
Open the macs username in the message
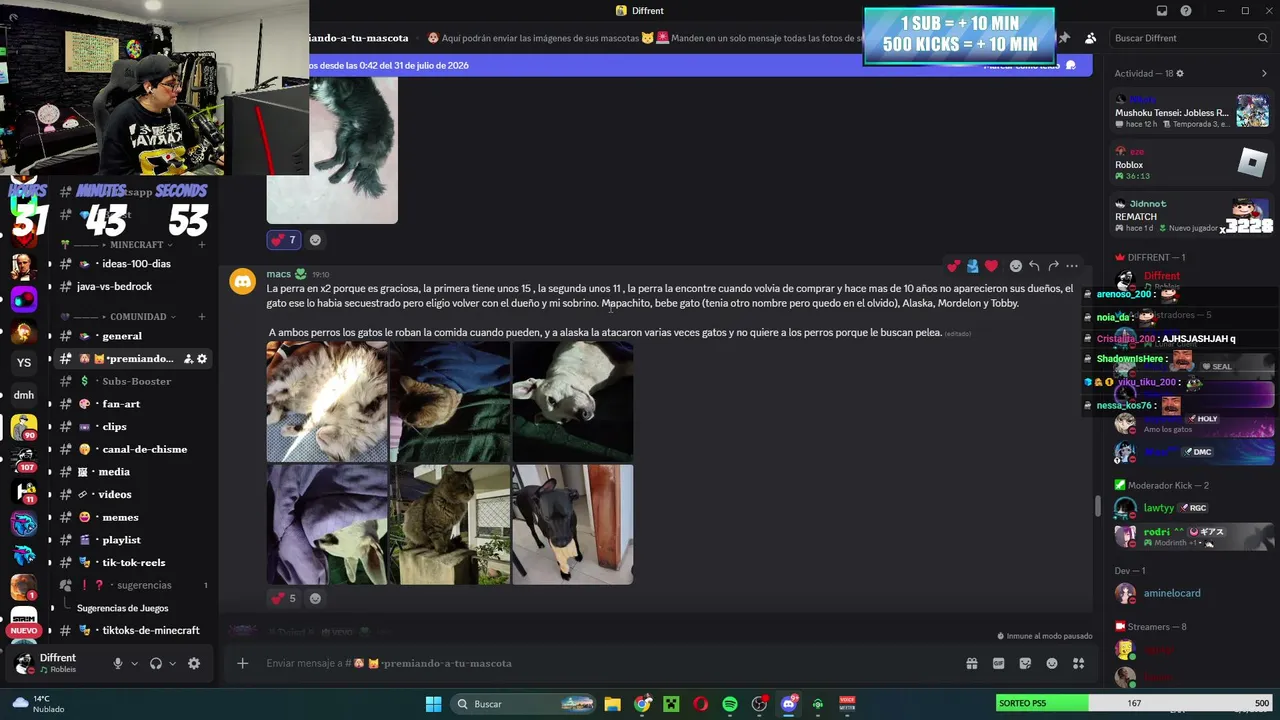279,274
